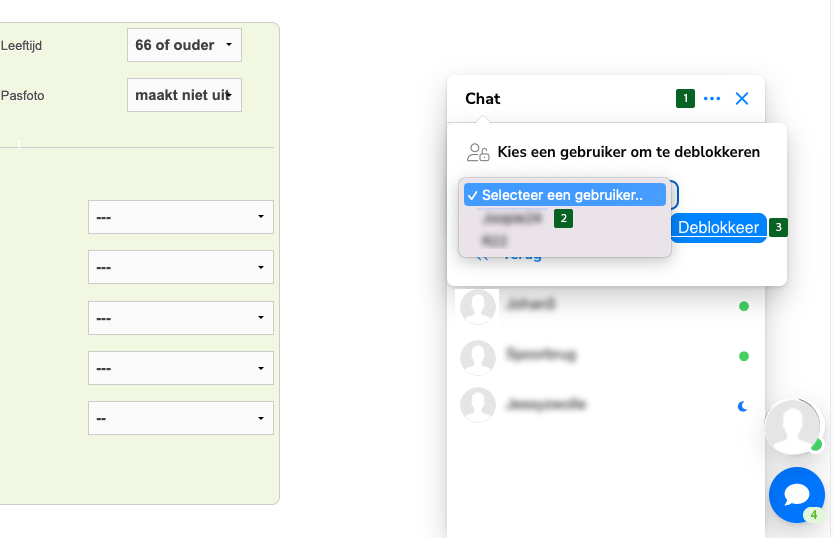Open the Pasfoto 'maakt niet uit' dropdown

click(x=184, y=95)
